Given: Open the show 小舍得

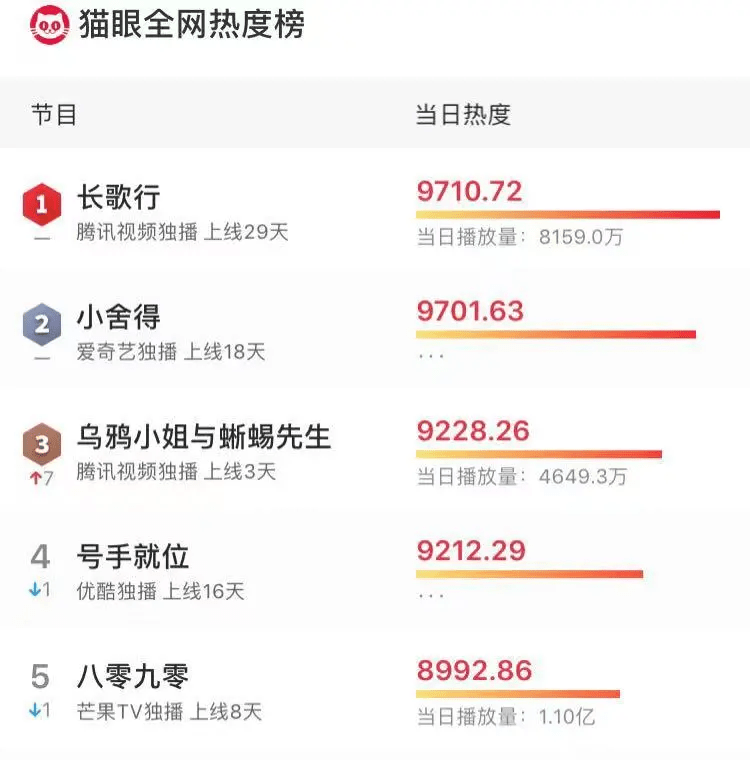Looking at the screenshot, I should point(119,317).
